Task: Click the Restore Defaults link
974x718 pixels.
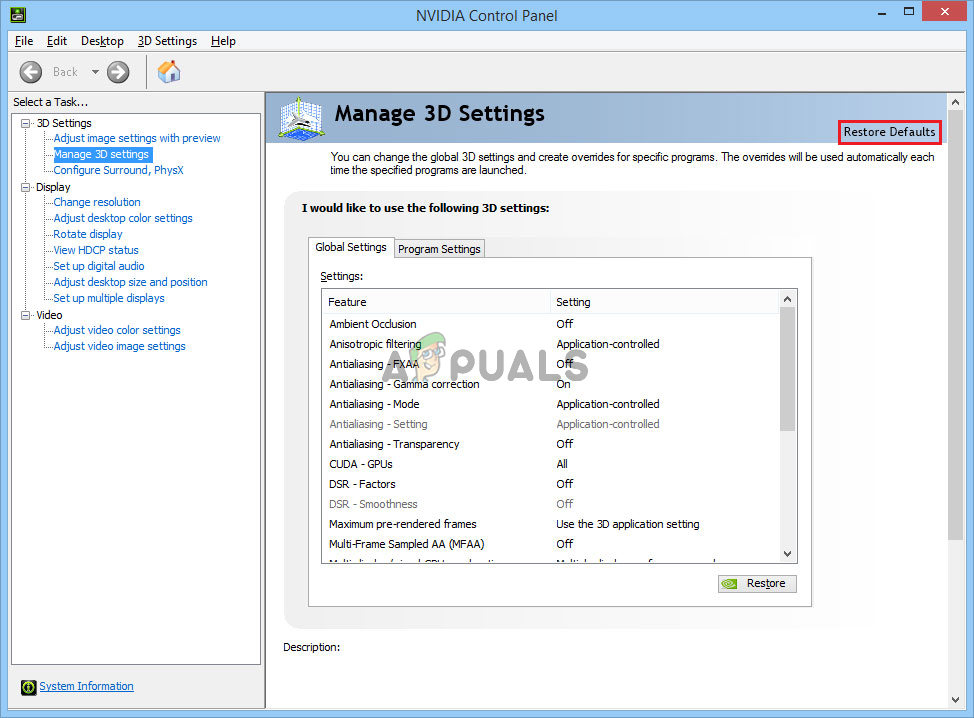Action: point(889,132)
